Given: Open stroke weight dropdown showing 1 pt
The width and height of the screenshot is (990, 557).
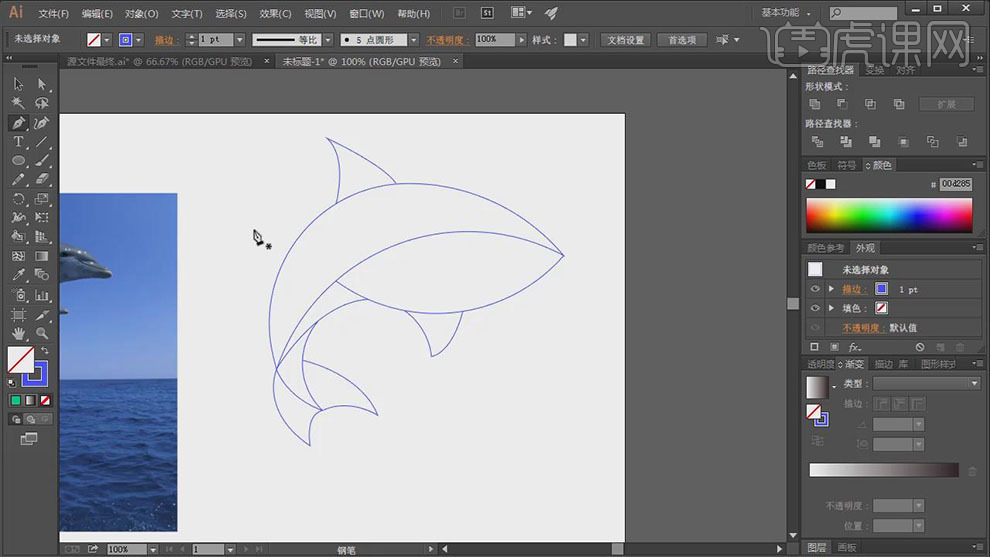Looking at the screenshot, I should coord(239,40).
